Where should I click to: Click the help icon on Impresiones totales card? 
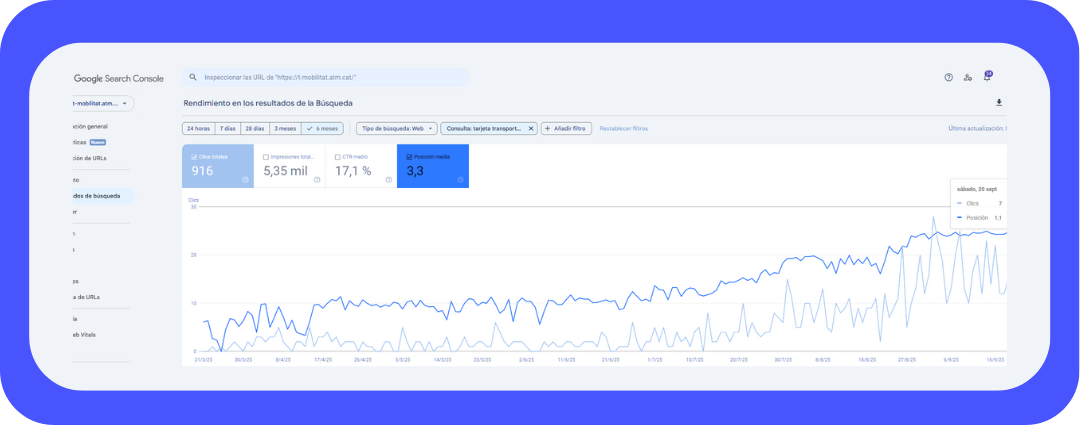click(x=317, y=180)
